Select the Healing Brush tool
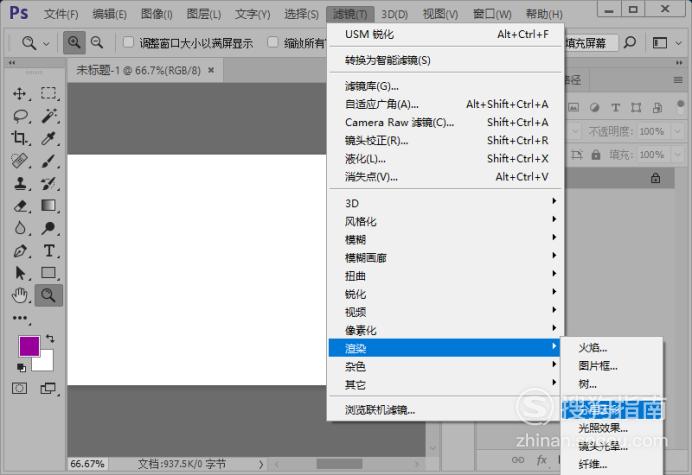 pos(19,161)
